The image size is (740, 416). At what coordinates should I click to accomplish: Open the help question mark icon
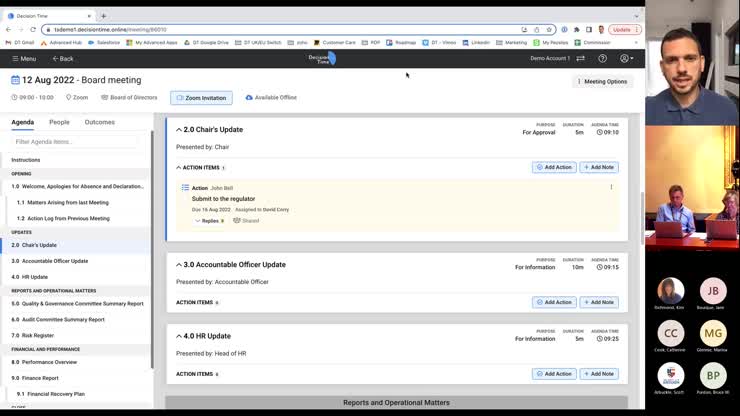602,59
